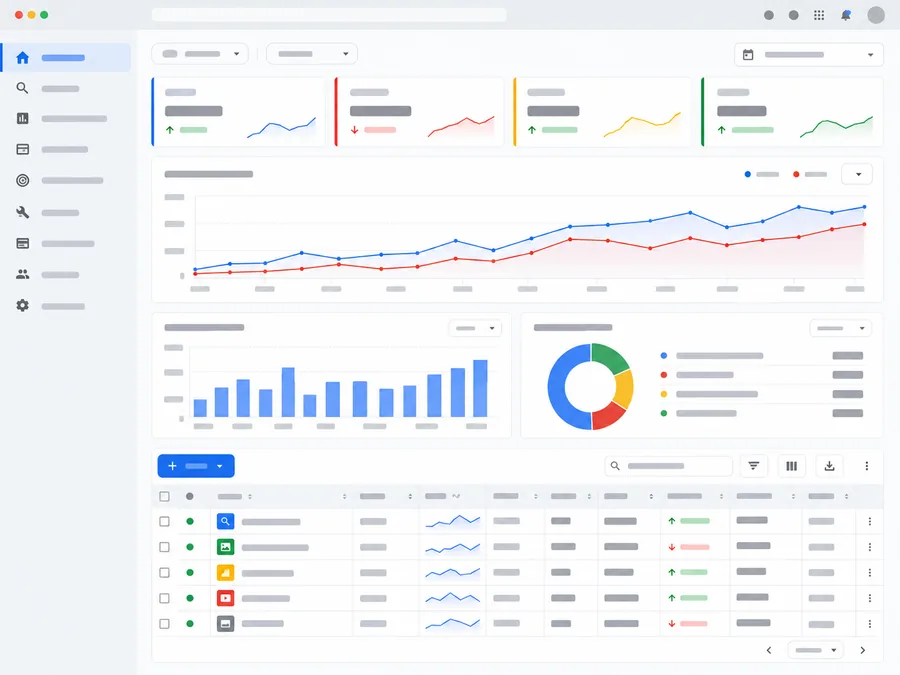Select the target (goals) icon in the sidebar
This screenshot has width=900, height=675.
click(22, 180)
